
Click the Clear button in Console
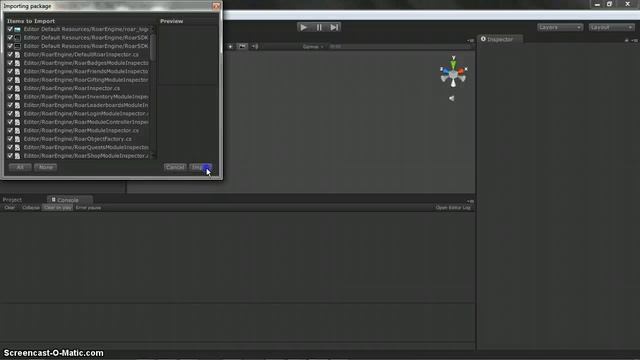pyautogui.click(x=9, y=208)
